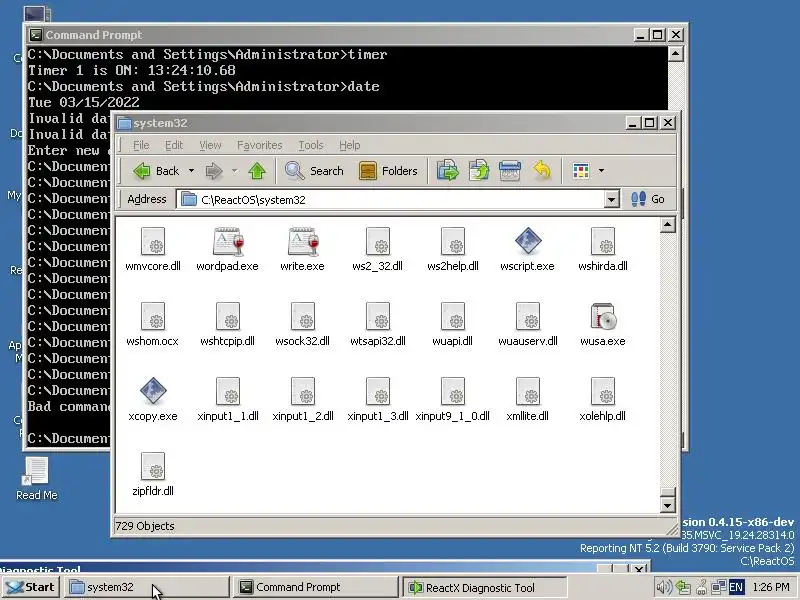Open the Help menu
This screenshot has width=800, height=600.
pyautogui.click(x=349, y=145)
